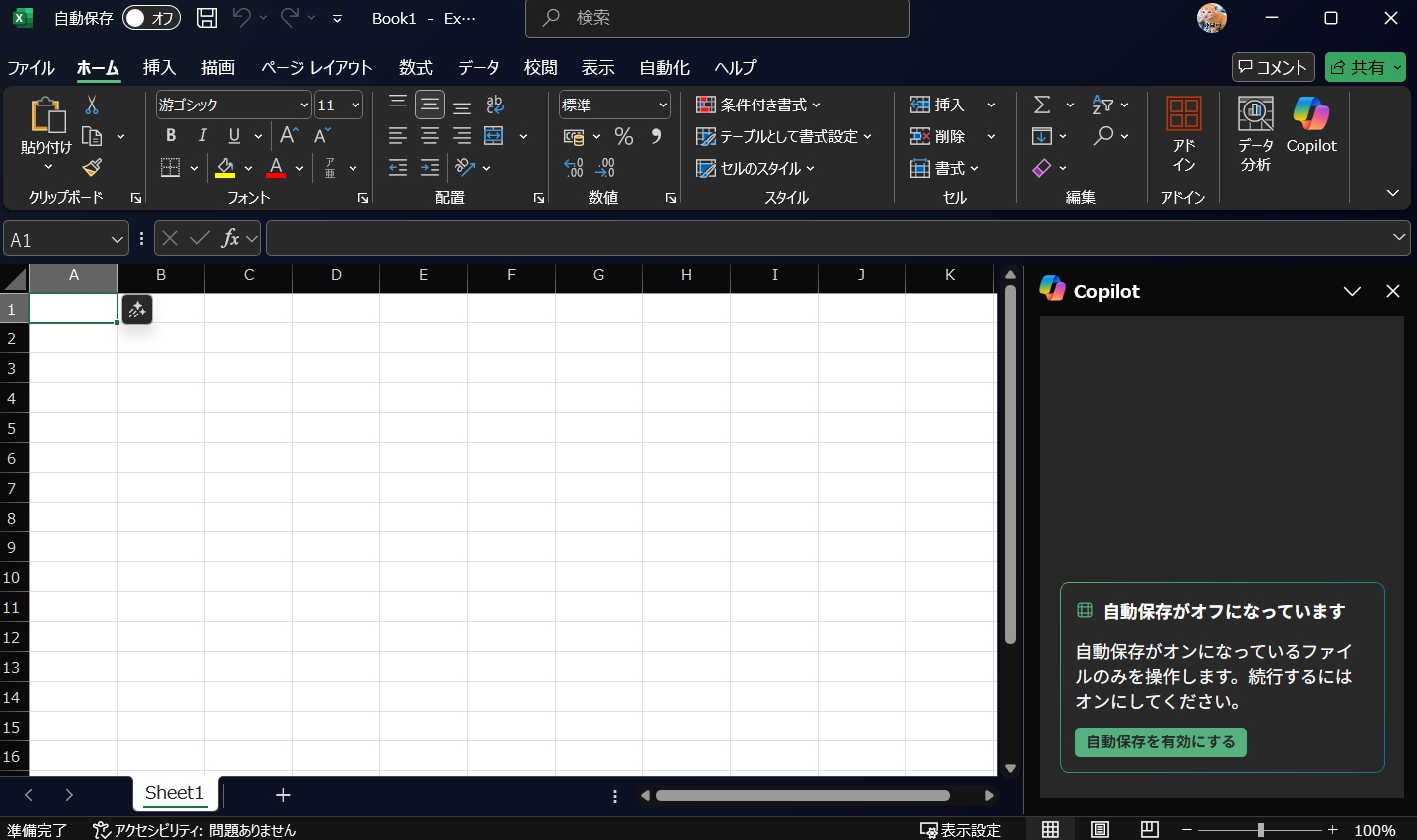Image resolution: width=1417 pixels, height=840 pixels.
Task: Click the font color red A swatch
Action: tap(276, 167)
